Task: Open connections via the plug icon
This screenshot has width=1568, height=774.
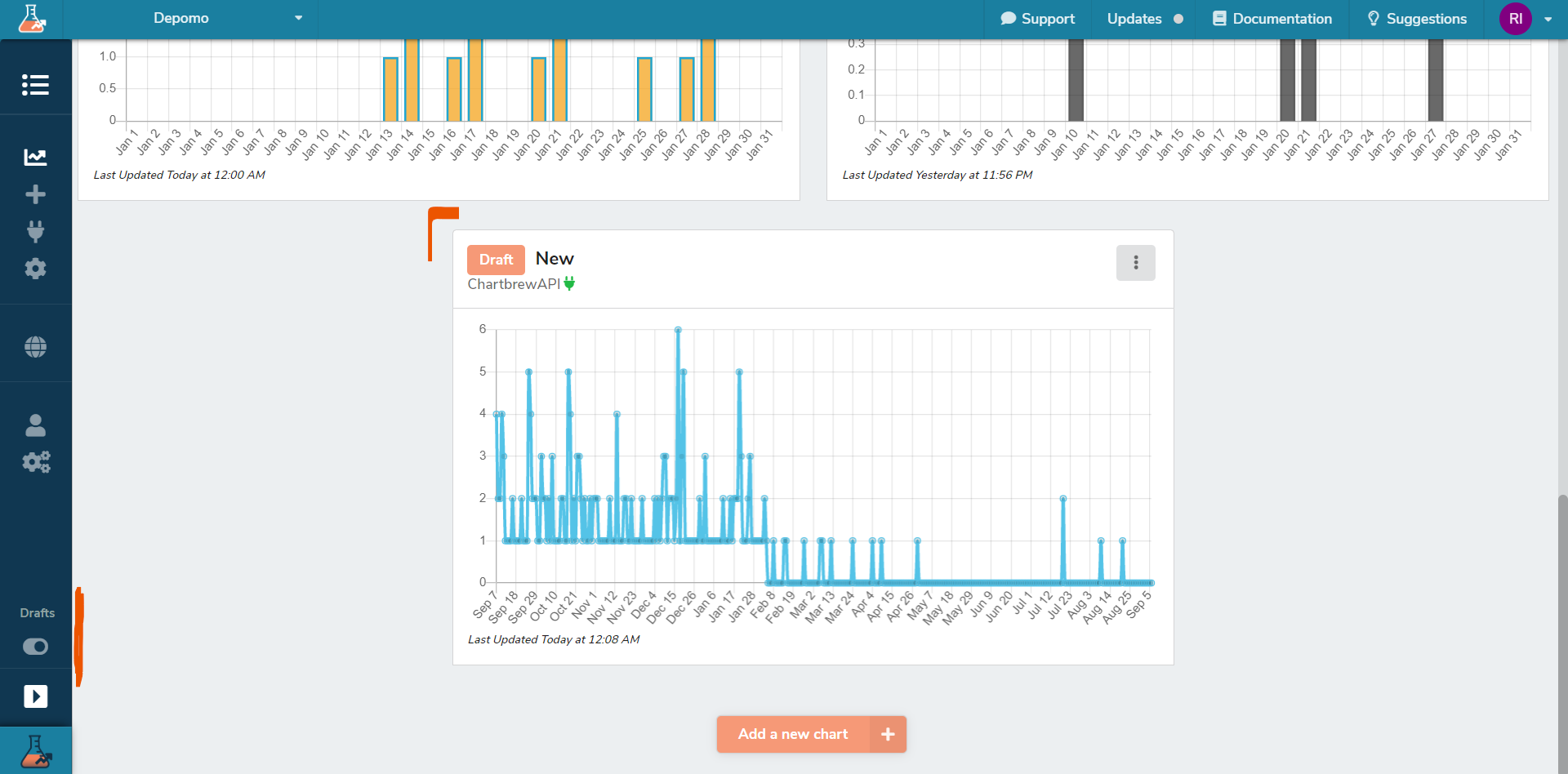Action: 35,232
